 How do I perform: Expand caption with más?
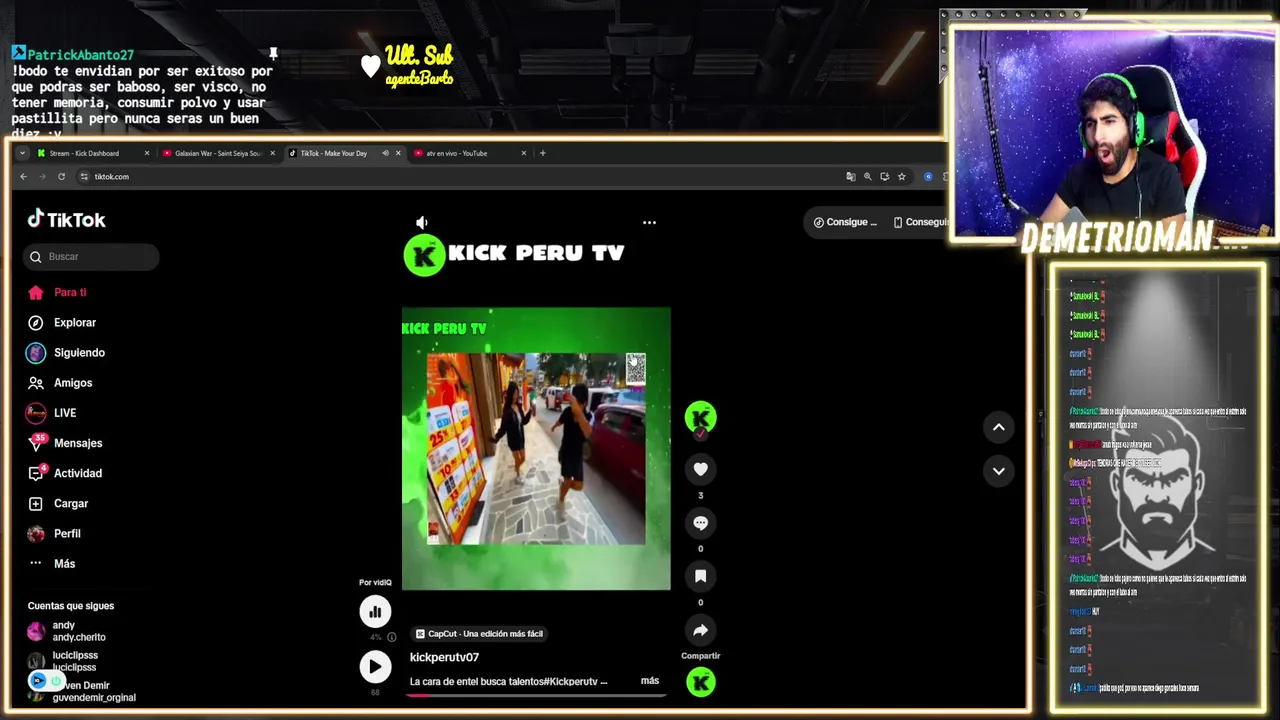point(650,681)
